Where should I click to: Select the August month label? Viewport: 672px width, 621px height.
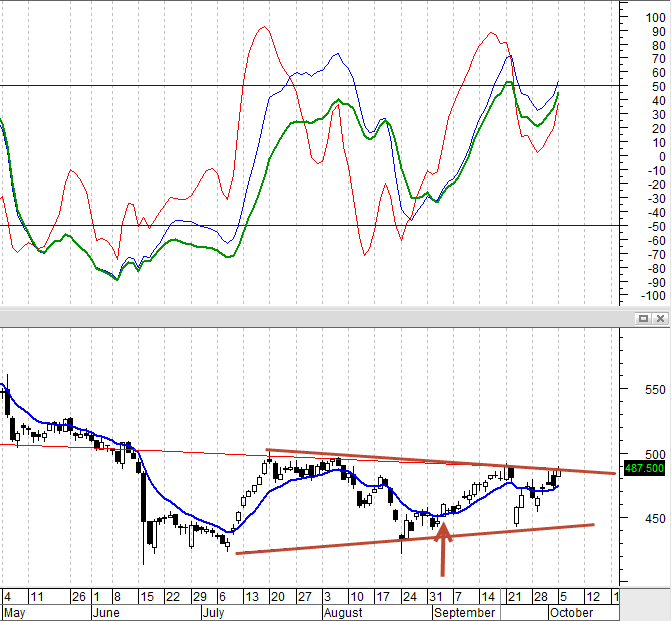[x=343, y=613]
